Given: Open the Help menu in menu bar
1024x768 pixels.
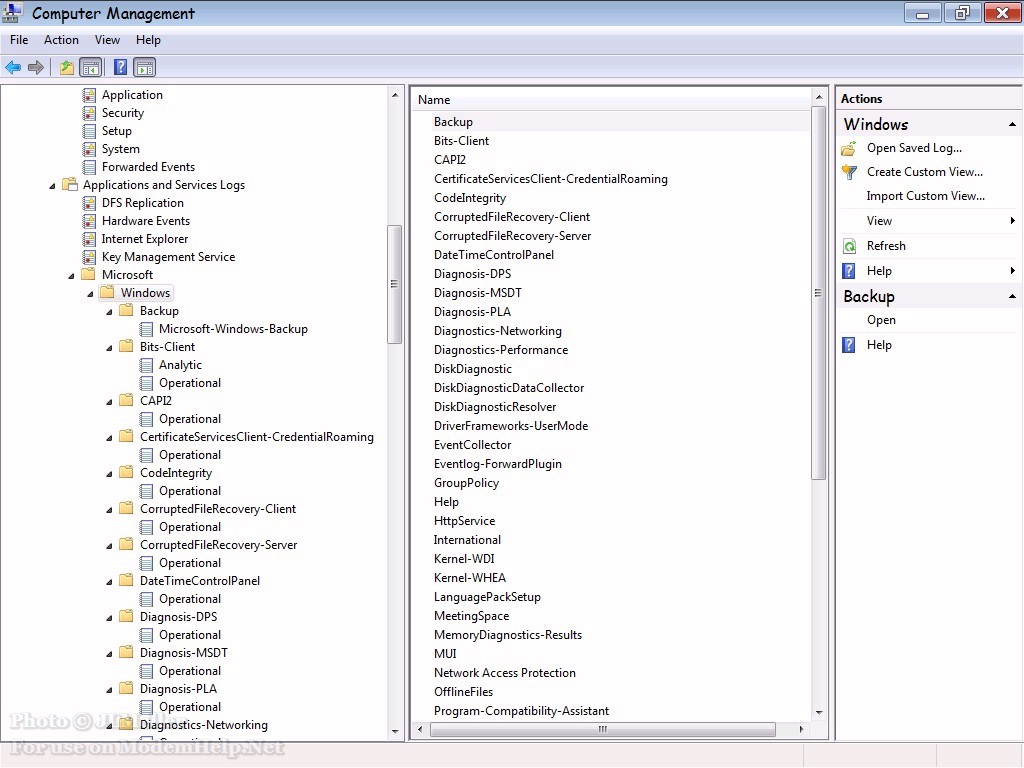Looking at the screenshot, I should click(x=148, y=40).
